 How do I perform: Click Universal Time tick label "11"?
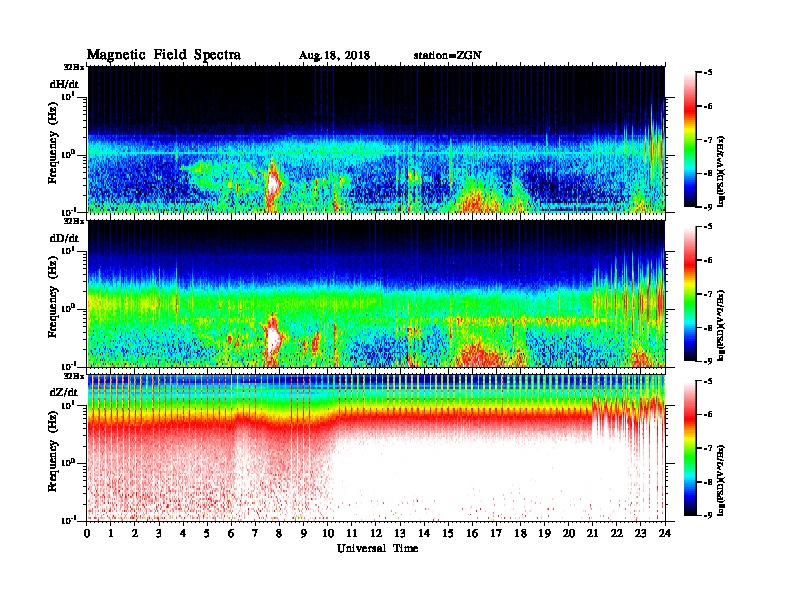pyautogui.click(x=352, y=533)
